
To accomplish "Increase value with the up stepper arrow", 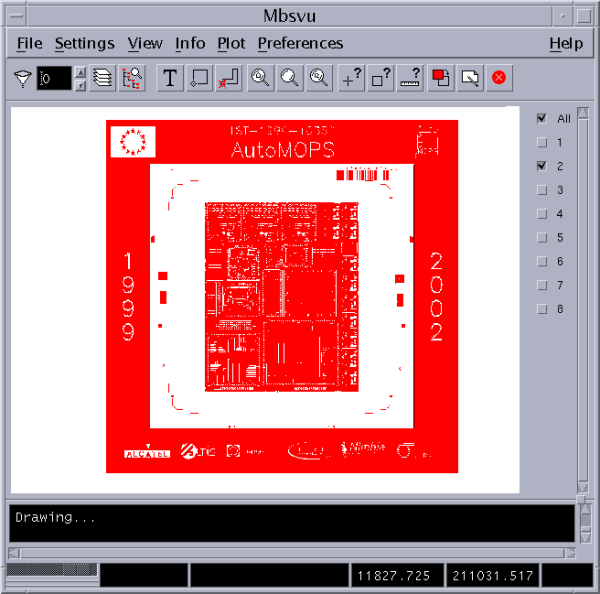I will pyautogui.click(x=80, y=72).
